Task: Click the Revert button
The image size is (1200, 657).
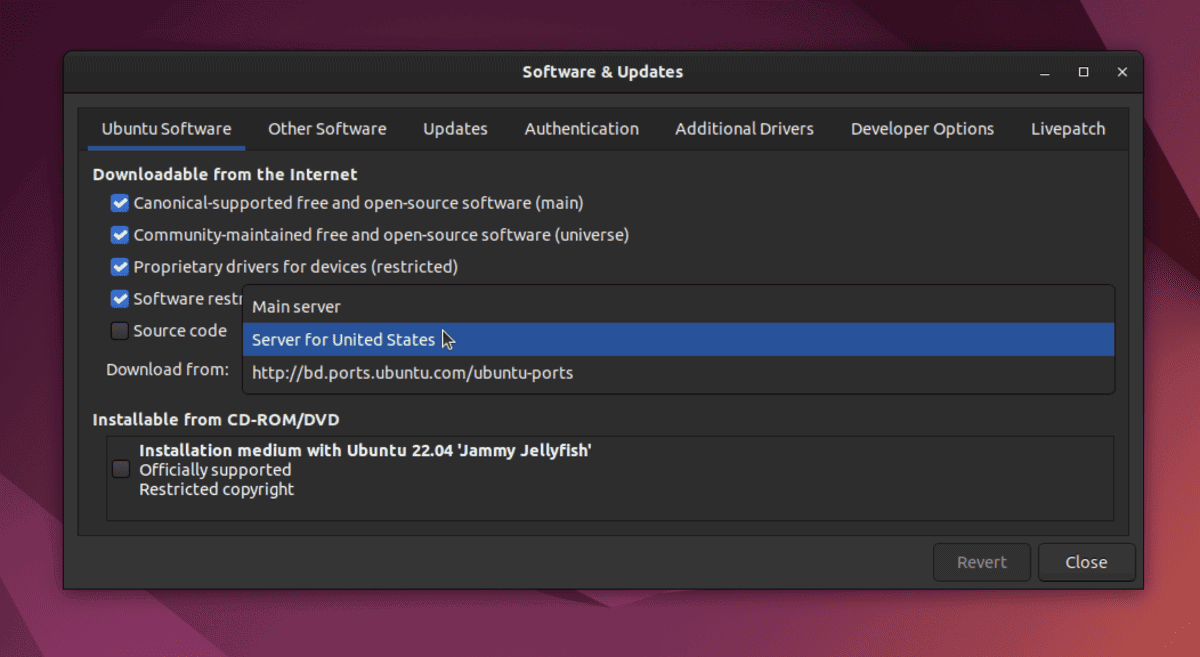Action: pyautogui.click(x=982, y=562)
